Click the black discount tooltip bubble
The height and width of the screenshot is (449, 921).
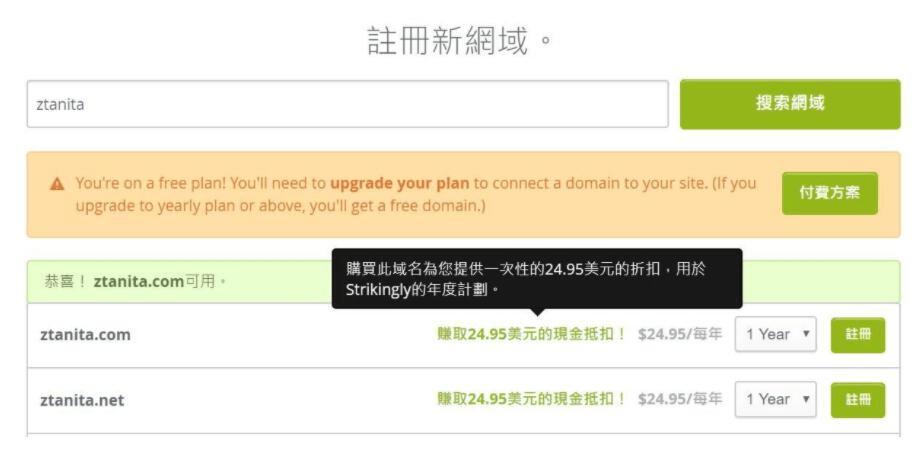[x=537, y=279]
